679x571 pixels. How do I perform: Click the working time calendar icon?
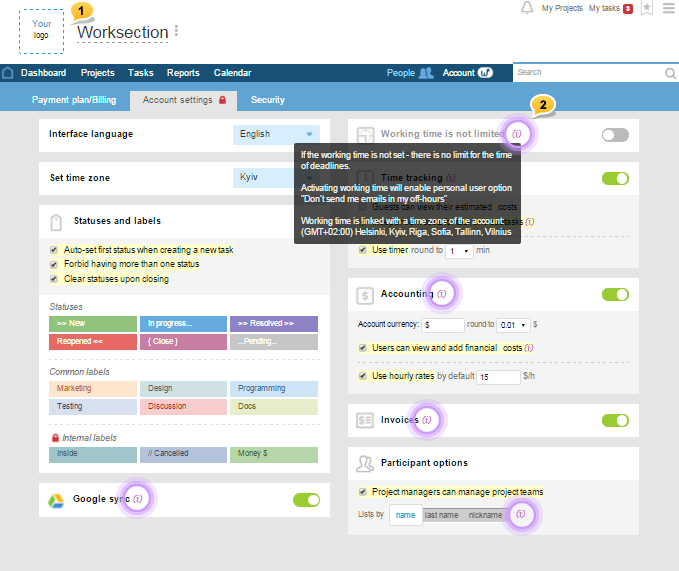[365, 135]
